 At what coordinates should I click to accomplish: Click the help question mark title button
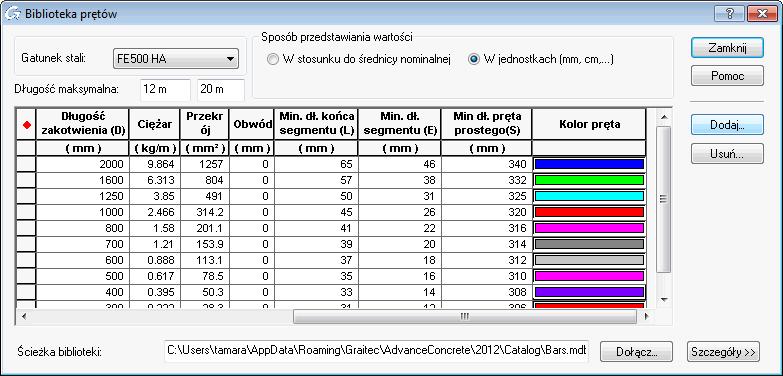coord(730,14)
